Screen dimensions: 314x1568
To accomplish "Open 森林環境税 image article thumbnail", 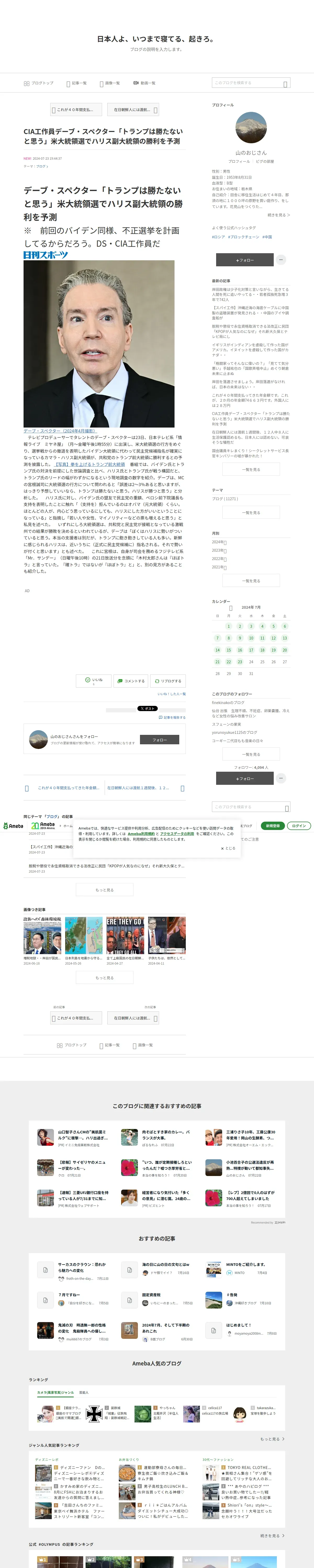I will point(42,936).
